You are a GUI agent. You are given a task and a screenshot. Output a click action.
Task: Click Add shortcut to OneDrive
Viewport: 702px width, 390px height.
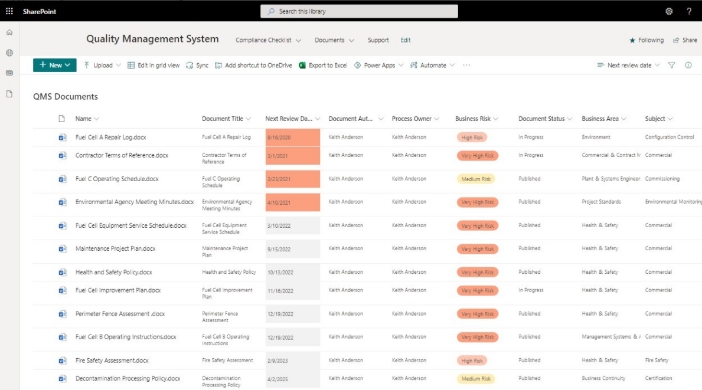point(253,65)
